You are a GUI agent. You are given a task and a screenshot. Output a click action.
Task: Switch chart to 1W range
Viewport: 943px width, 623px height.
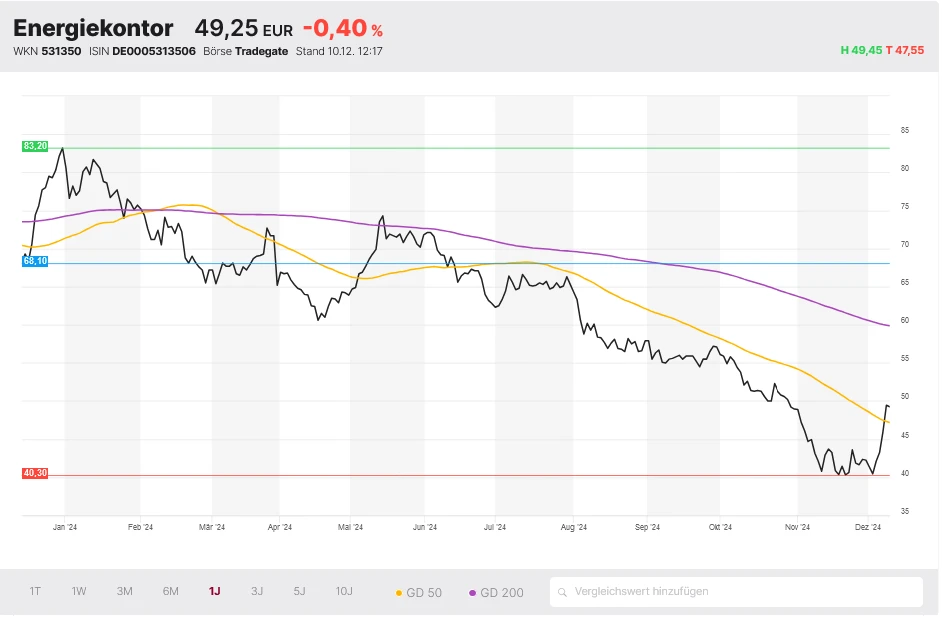(79, 591)
